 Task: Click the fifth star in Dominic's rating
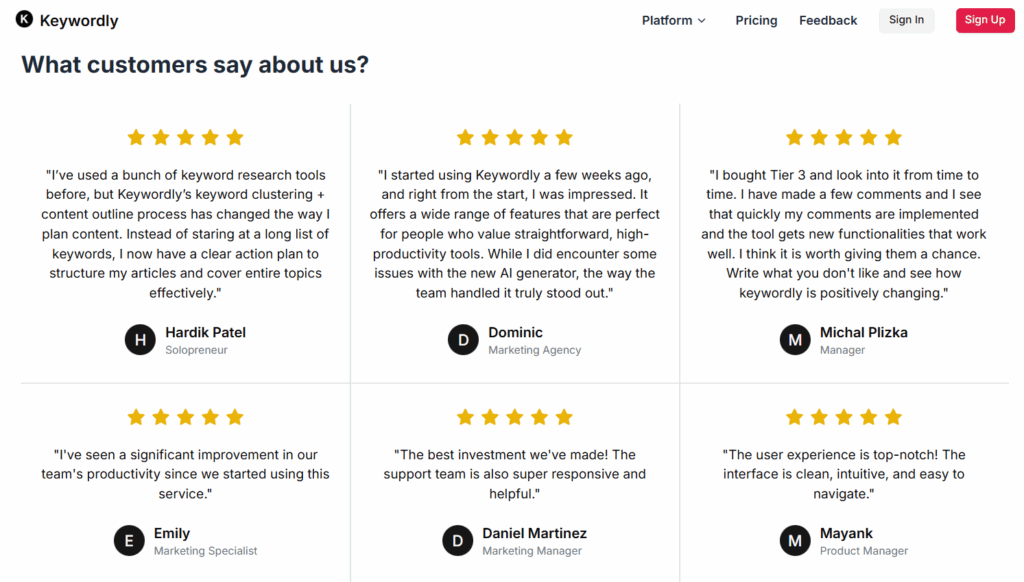pos(564,137)
